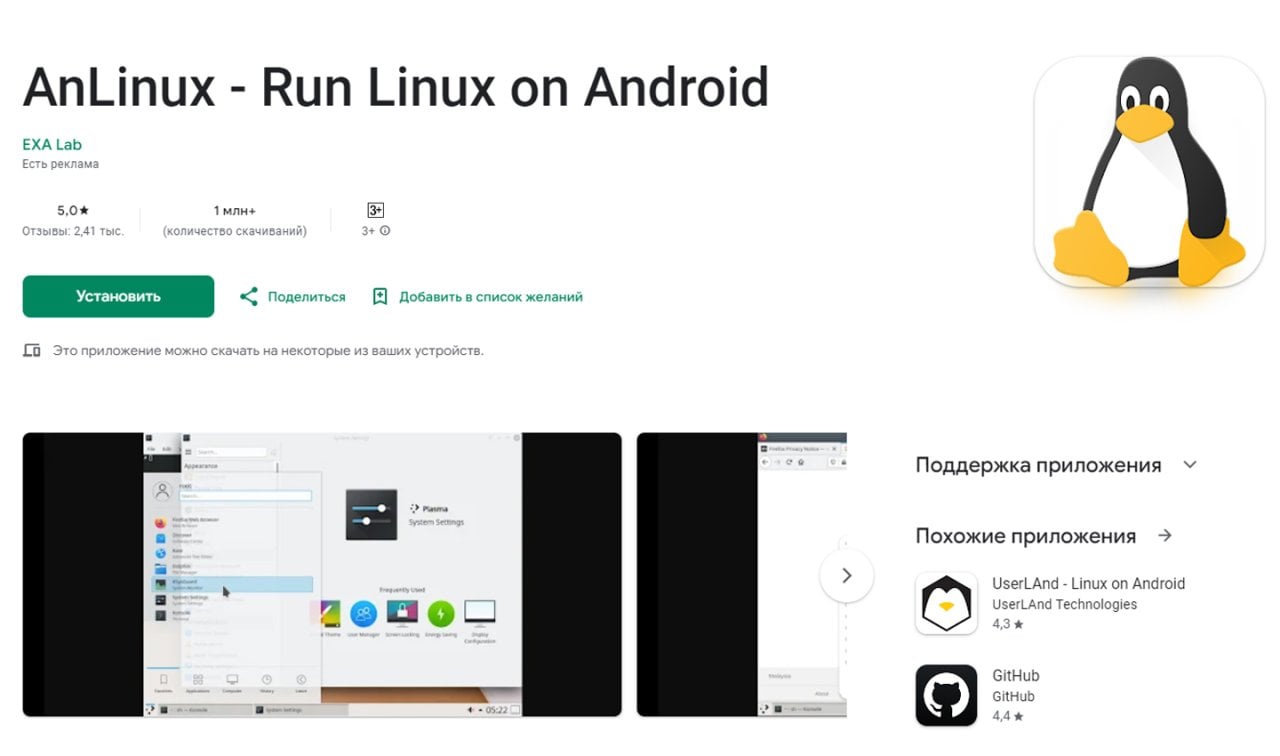View reviews via Отзывы: 2,41 тыс.
Image resolution: width=1280 pixels, height=756 pixels.
pos(72,230)
